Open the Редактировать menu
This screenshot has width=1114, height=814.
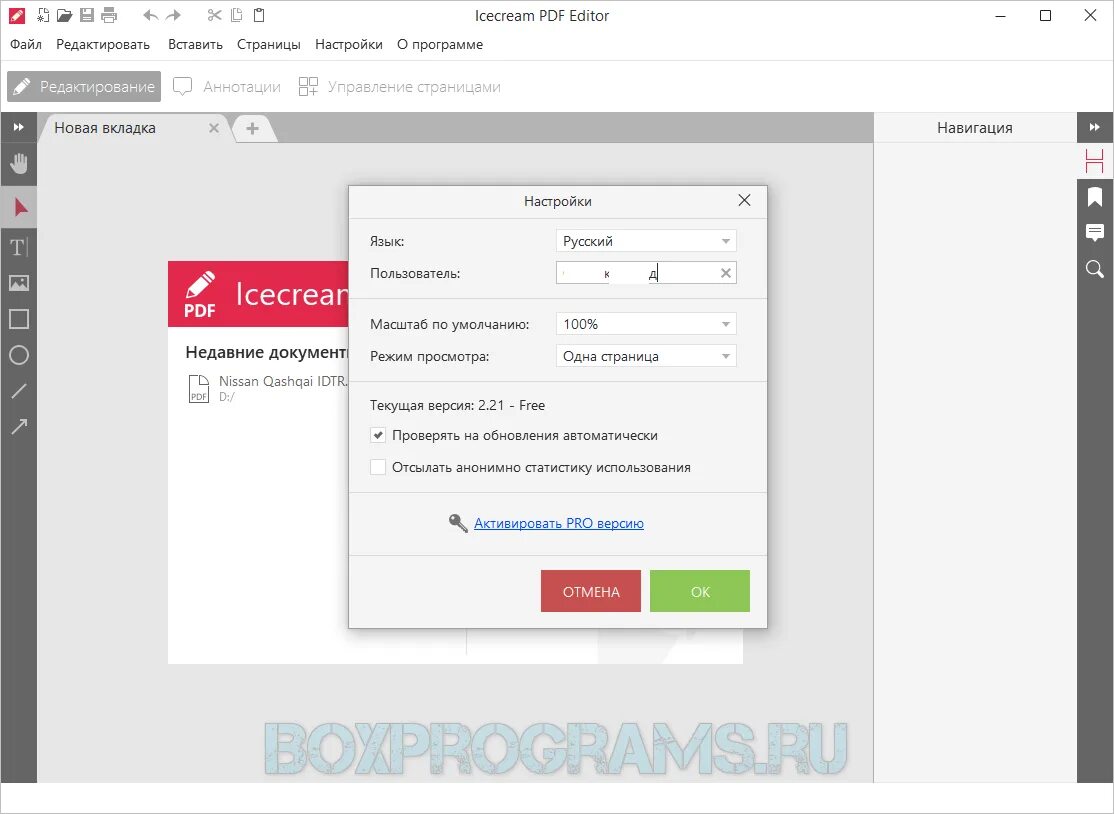point(103,44)
